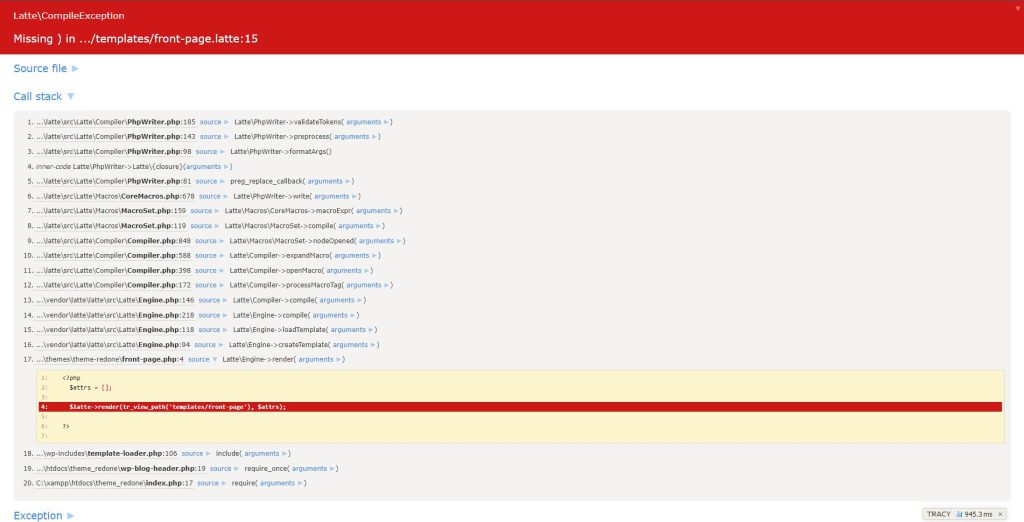Show source for PhpWriter.php:143
Viewport: 1024px width, 522px height.
tap(214, 137)
